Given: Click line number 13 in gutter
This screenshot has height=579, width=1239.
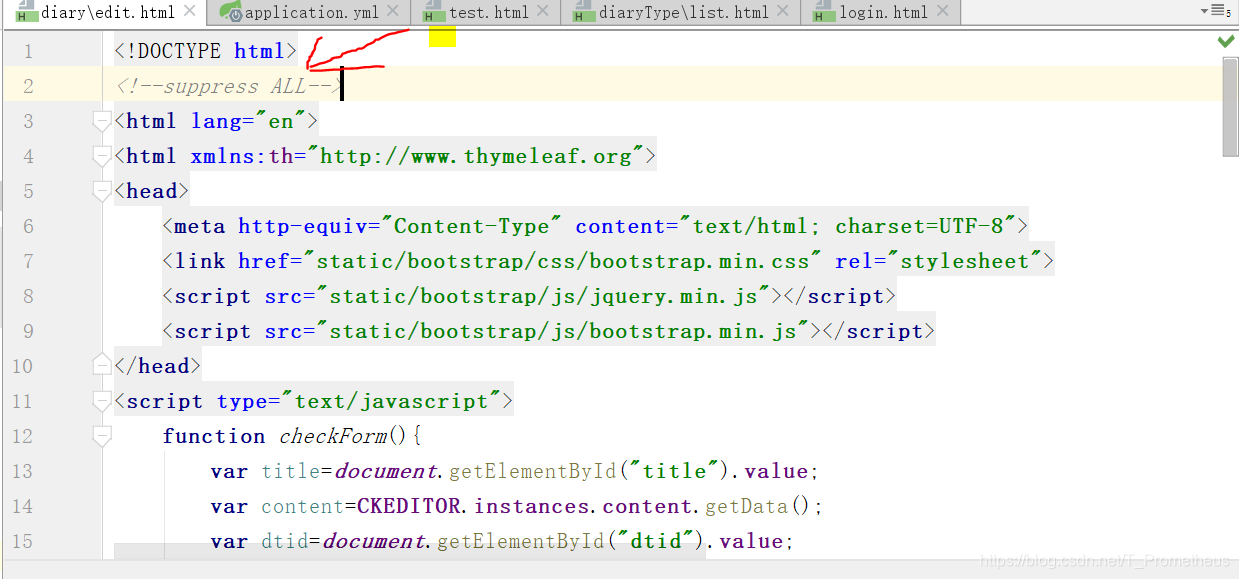Looking at the screenshot, I should (x=22, y=471).
